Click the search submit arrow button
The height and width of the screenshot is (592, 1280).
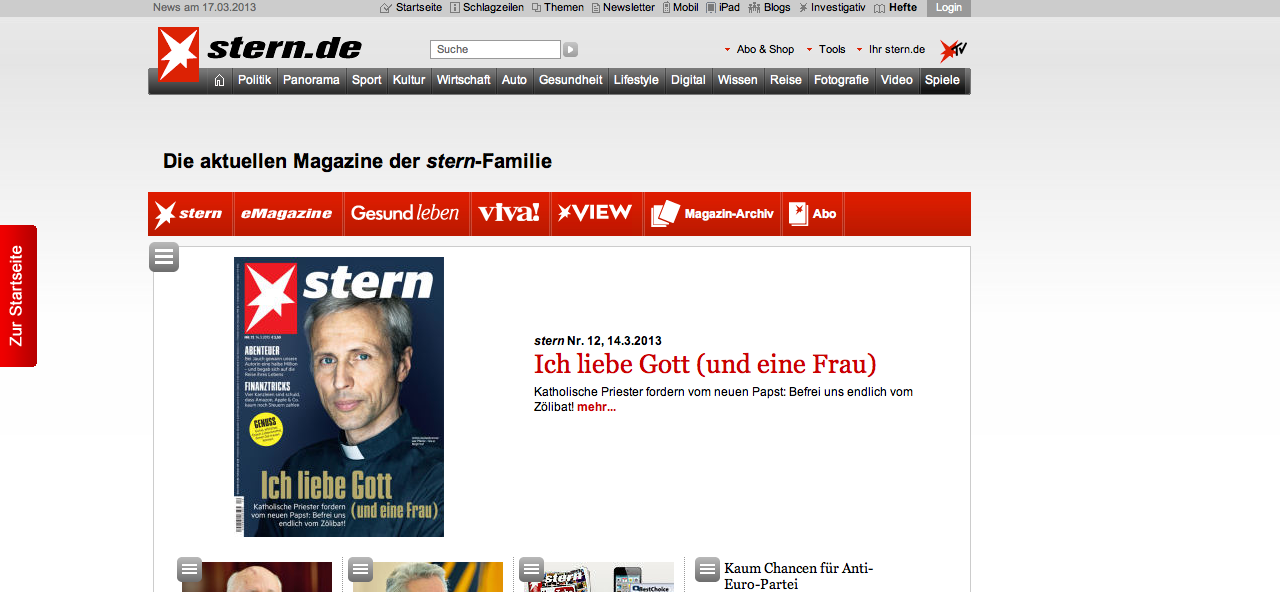[x=570, y=49]
